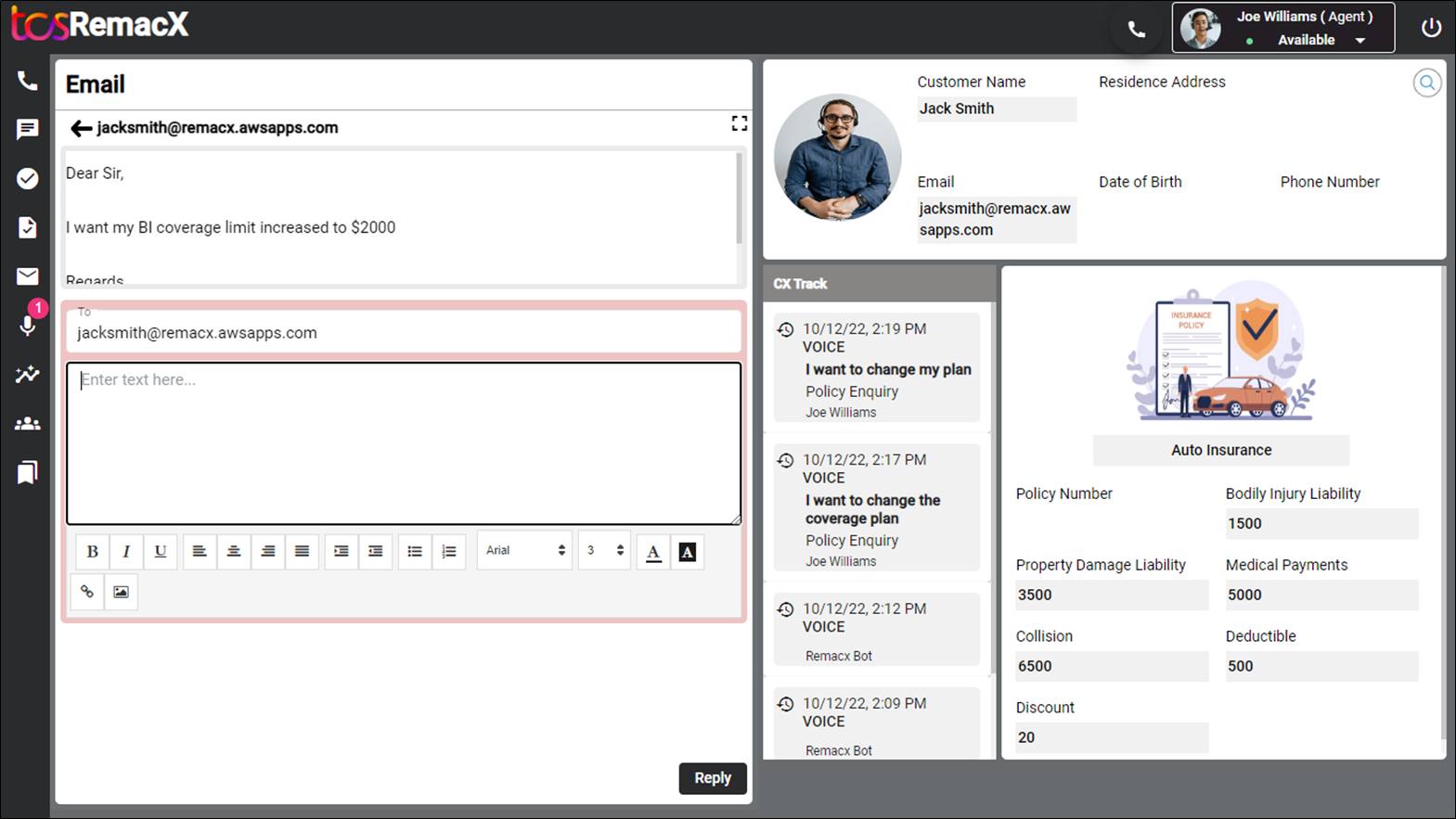Click the round phone button in the header
This screenshot has height=819, width=1456.
pos(1137,30)
